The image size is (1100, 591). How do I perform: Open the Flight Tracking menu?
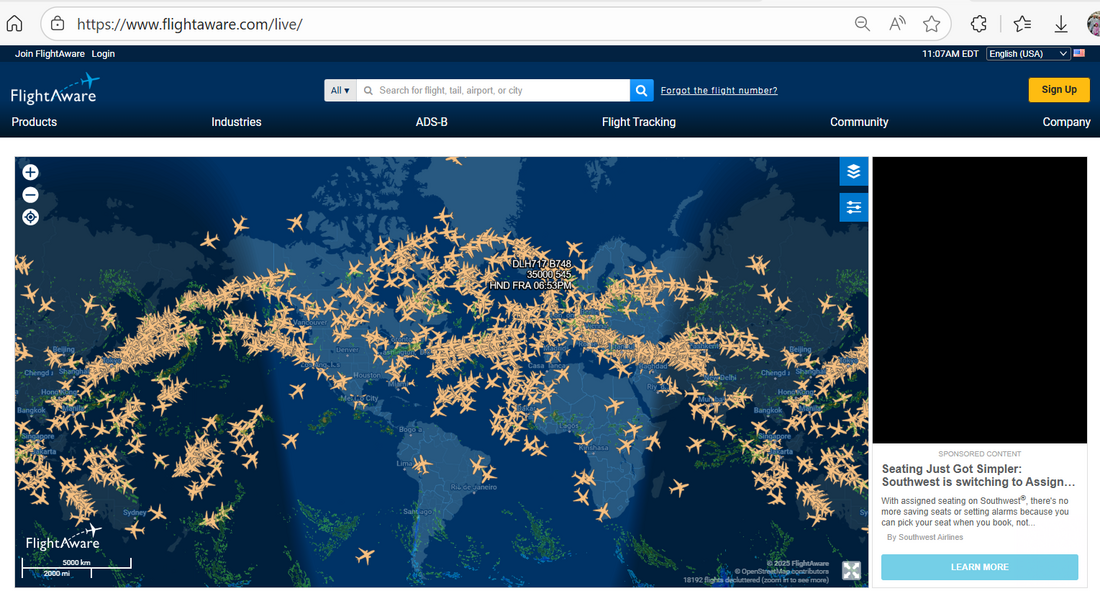click(x=638, y=121)
